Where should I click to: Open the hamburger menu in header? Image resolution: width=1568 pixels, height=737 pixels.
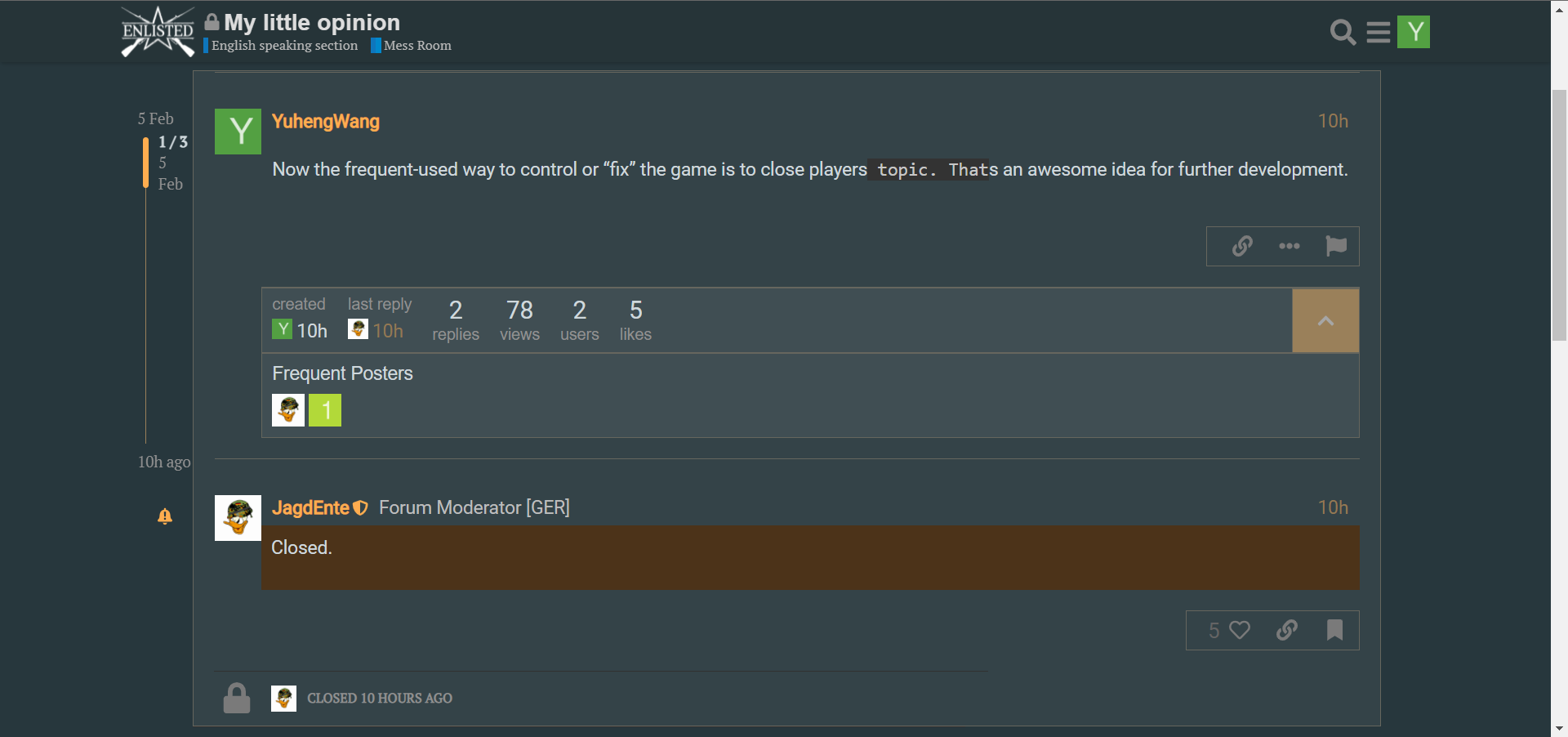1379,32
